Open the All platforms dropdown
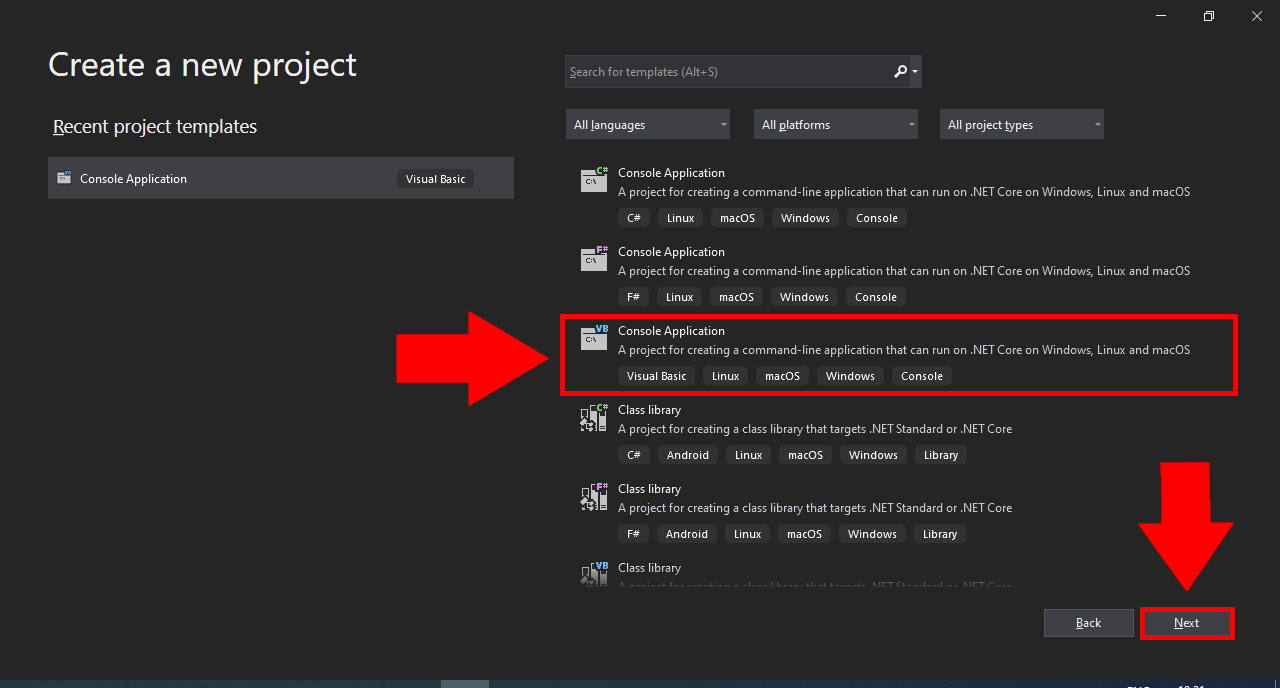 [x=836, y=125]
